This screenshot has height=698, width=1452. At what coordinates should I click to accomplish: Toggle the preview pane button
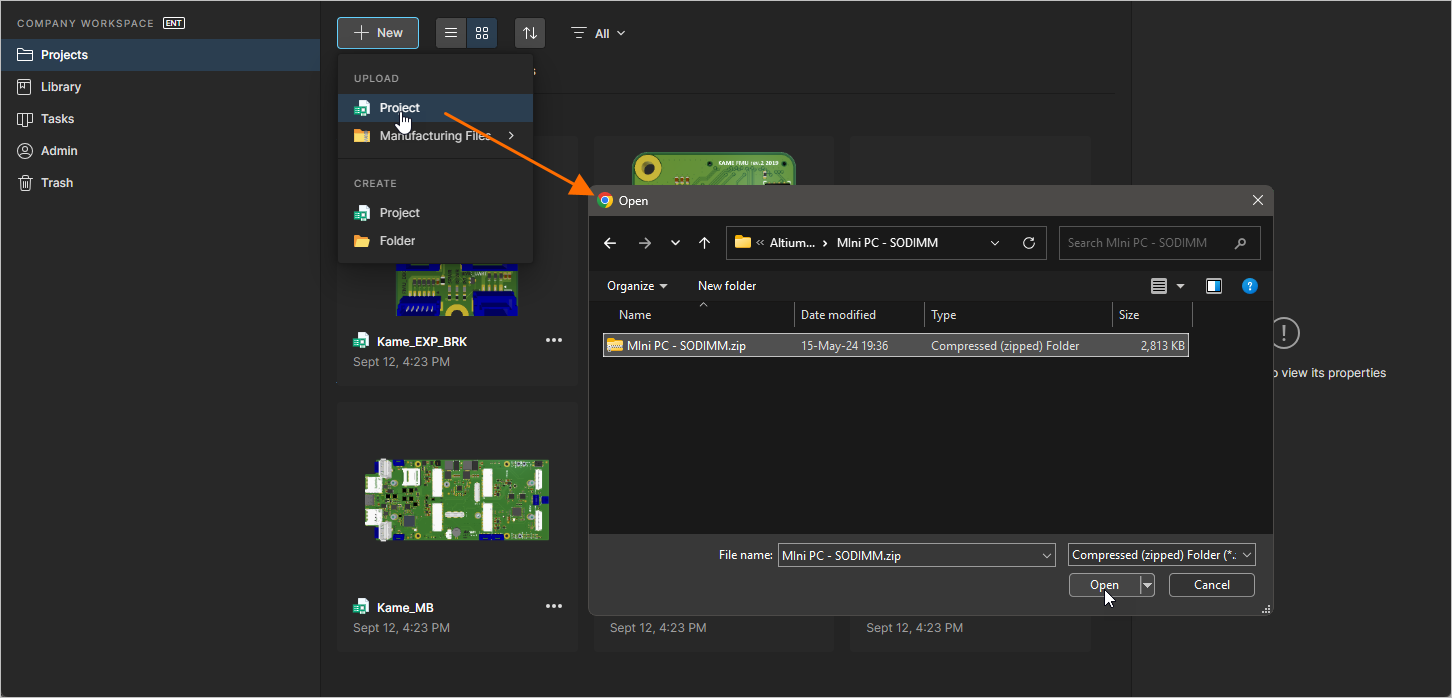[x=1213, y=286]
